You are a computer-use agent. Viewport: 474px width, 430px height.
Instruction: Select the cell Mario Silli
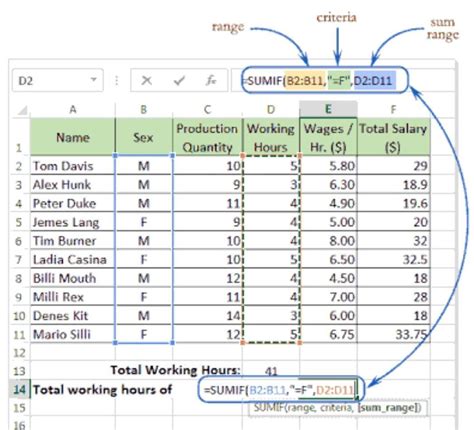pyautogui.click(x=73, y=334)
